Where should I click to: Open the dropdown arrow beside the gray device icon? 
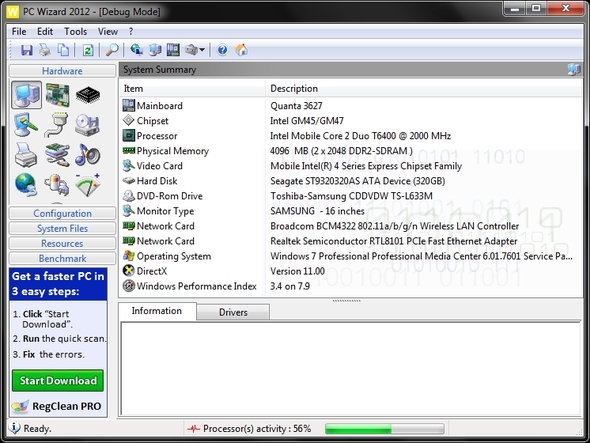click(x=202, y=50)
